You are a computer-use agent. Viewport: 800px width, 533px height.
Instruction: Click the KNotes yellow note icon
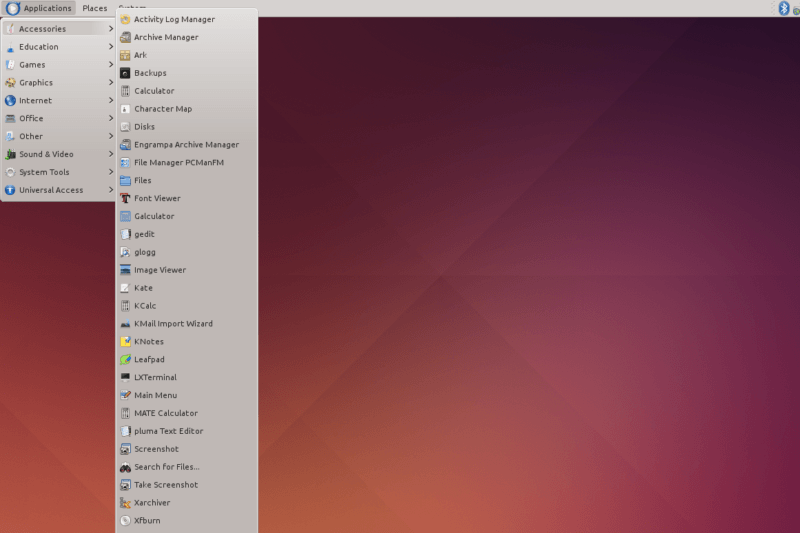pos(125,342)
